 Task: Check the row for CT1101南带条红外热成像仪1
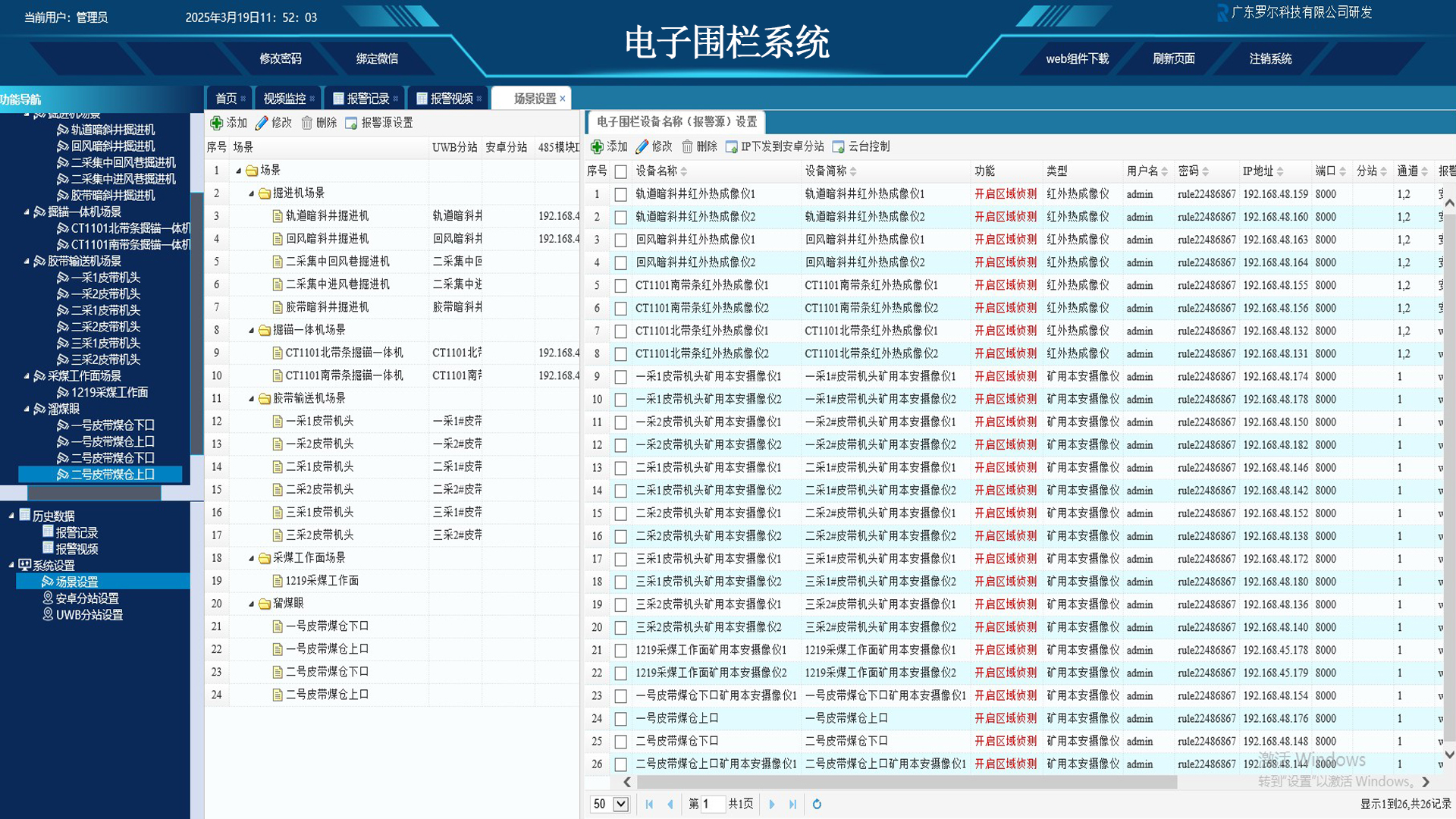coord(621,286)
